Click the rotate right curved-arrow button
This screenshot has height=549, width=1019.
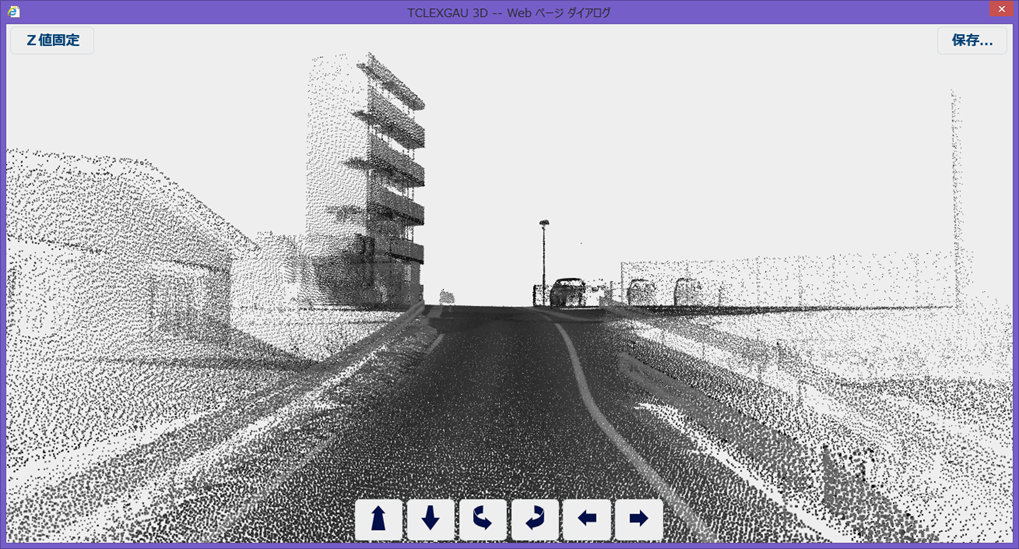[x=535, y=519]
